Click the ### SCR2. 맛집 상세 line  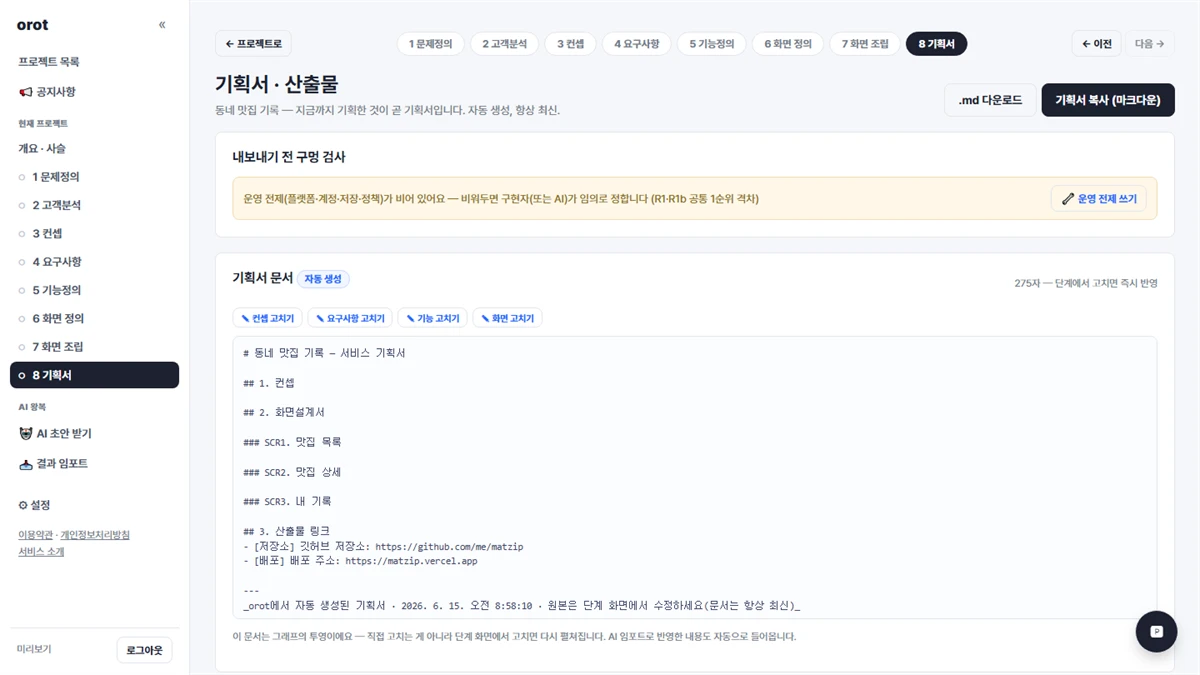[292, 472]
